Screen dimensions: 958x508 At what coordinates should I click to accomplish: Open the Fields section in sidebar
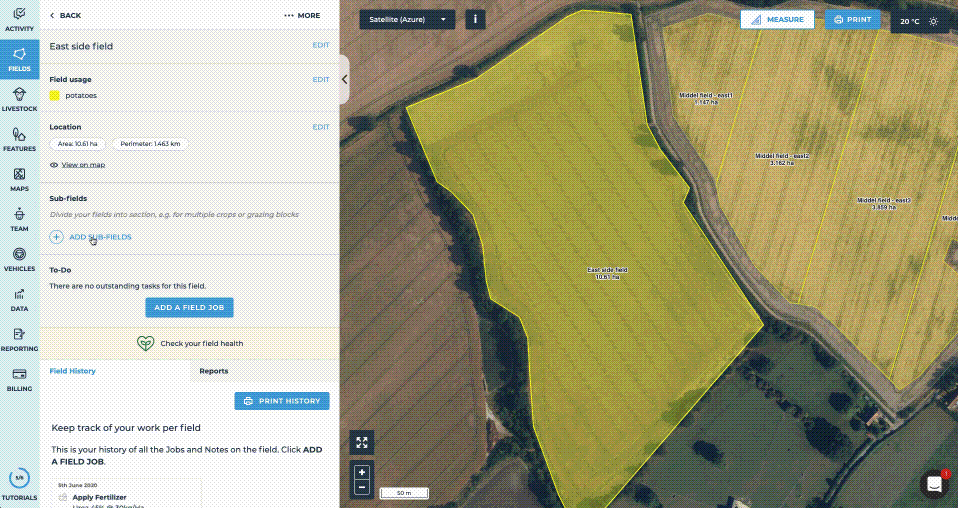coord(20,59)
